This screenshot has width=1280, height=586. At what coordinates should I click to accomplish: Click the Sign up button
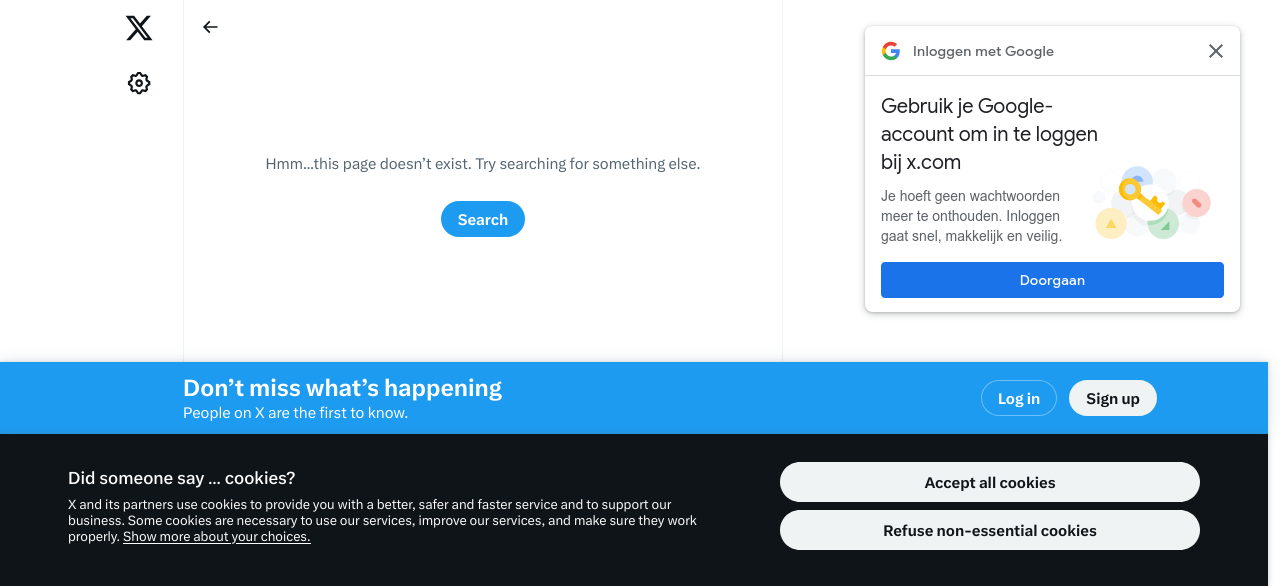(x=1113, y=398)
